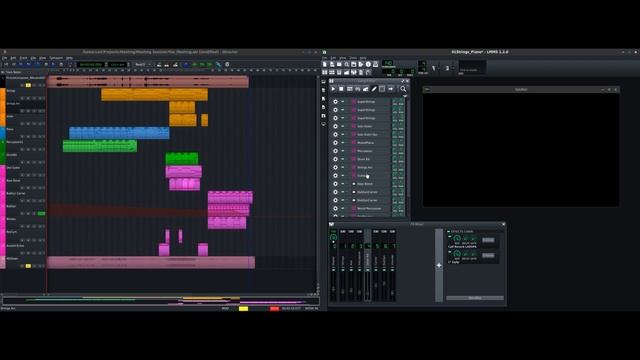Screen dimensions: 640x360
Task: Show the LMMS Beat+Bassline Editor
Action: point(332,72)
